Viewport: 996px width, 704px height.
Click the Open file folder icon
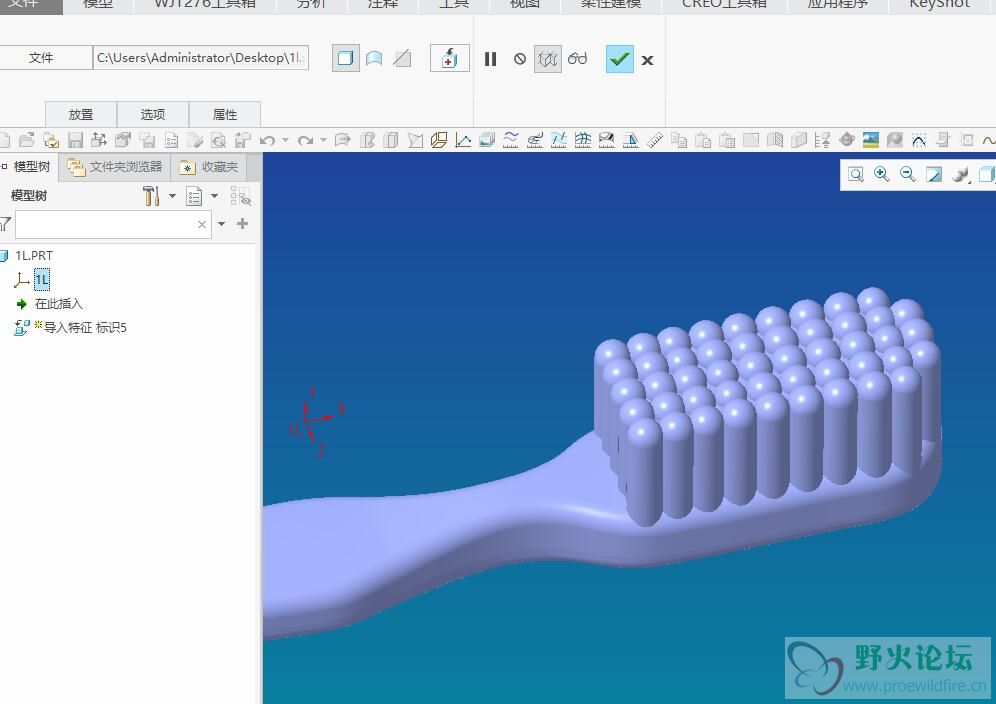click(27, 140)
